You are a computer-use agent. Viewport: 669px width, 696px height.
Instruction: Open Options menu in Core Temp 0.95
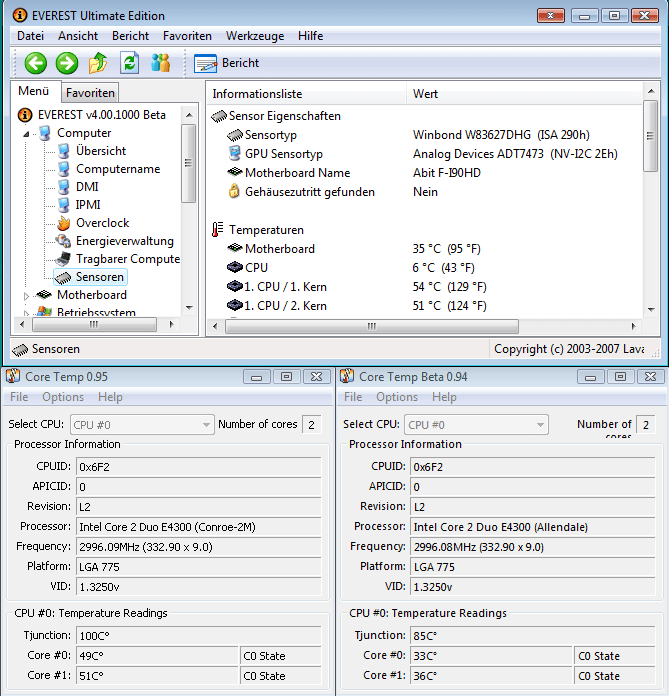[x=63, y=397]
